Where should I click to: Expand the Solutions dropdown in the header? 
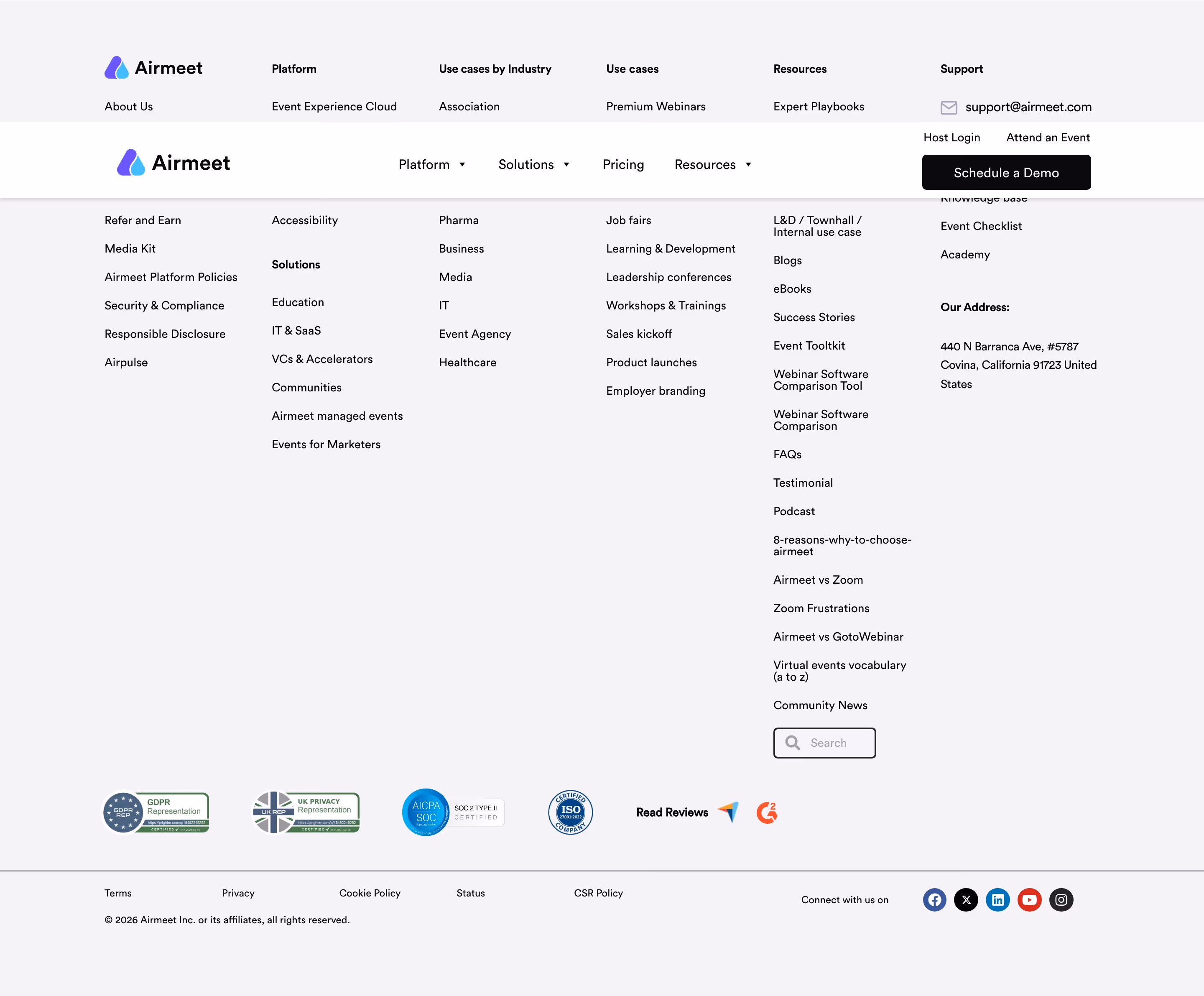(534, 165)
